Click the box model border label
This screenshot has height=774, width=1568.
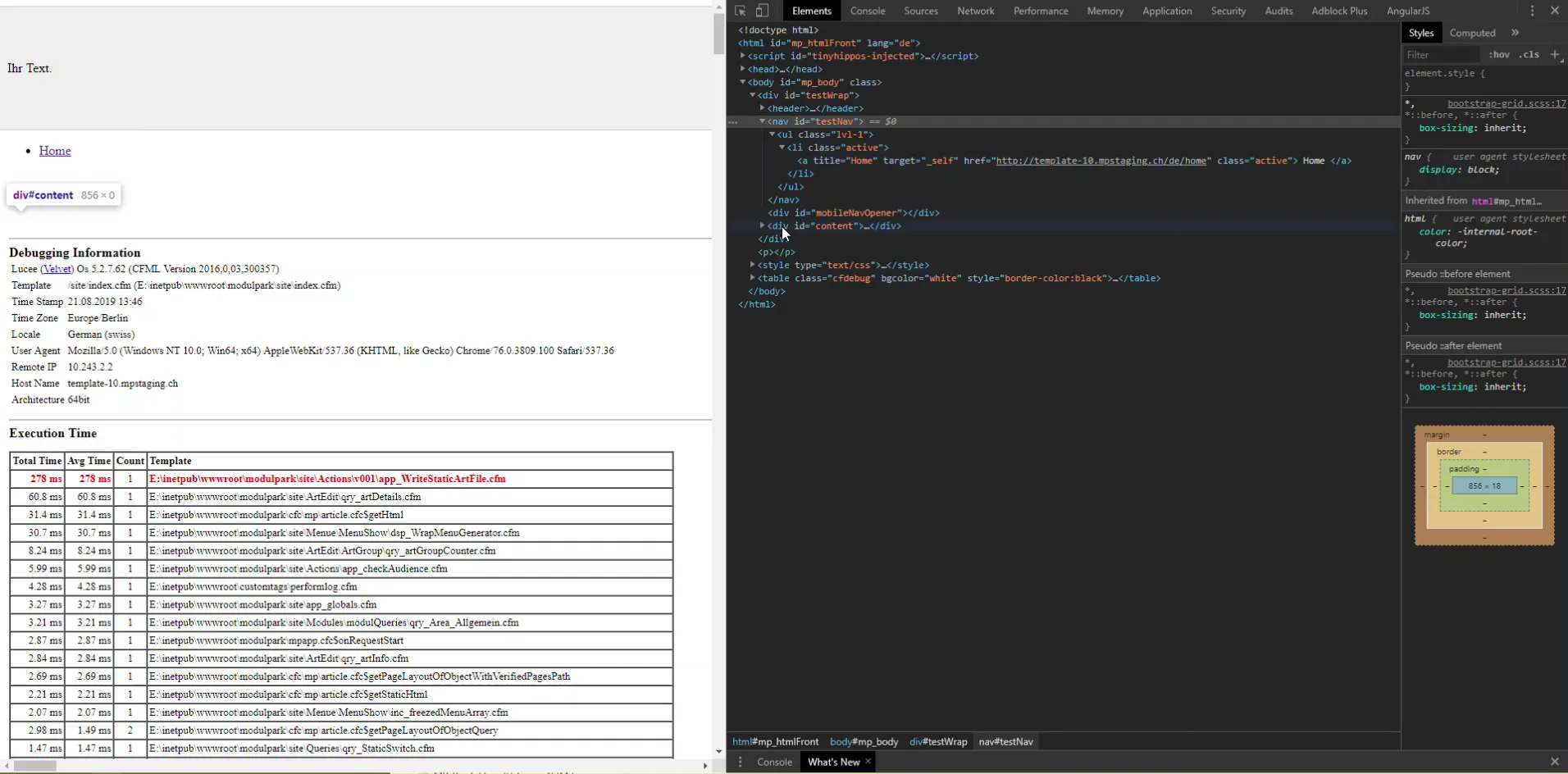(x=1449, y=452)
